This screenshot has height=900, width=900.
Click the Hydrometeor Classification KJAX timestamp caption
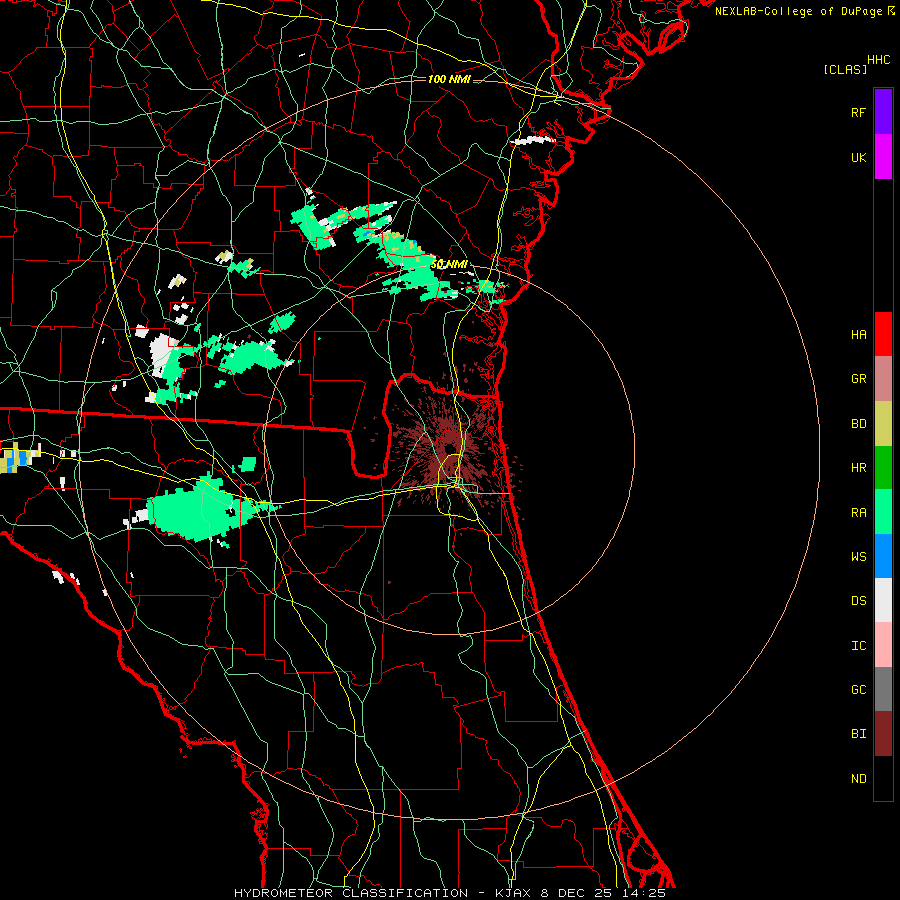(449, 893)
